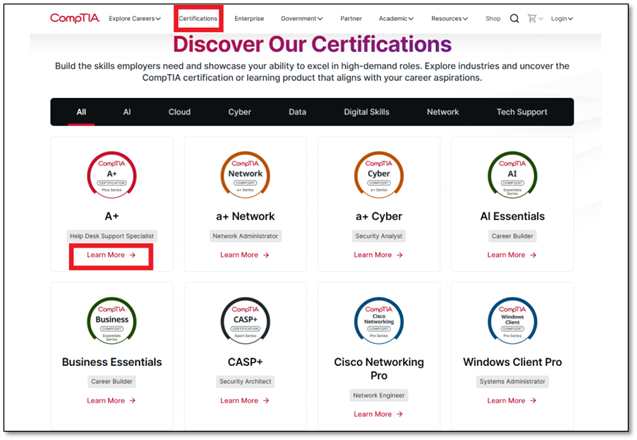Click the a+ Cyber badge logo
The image size is (637, 440).
(379, 175)
